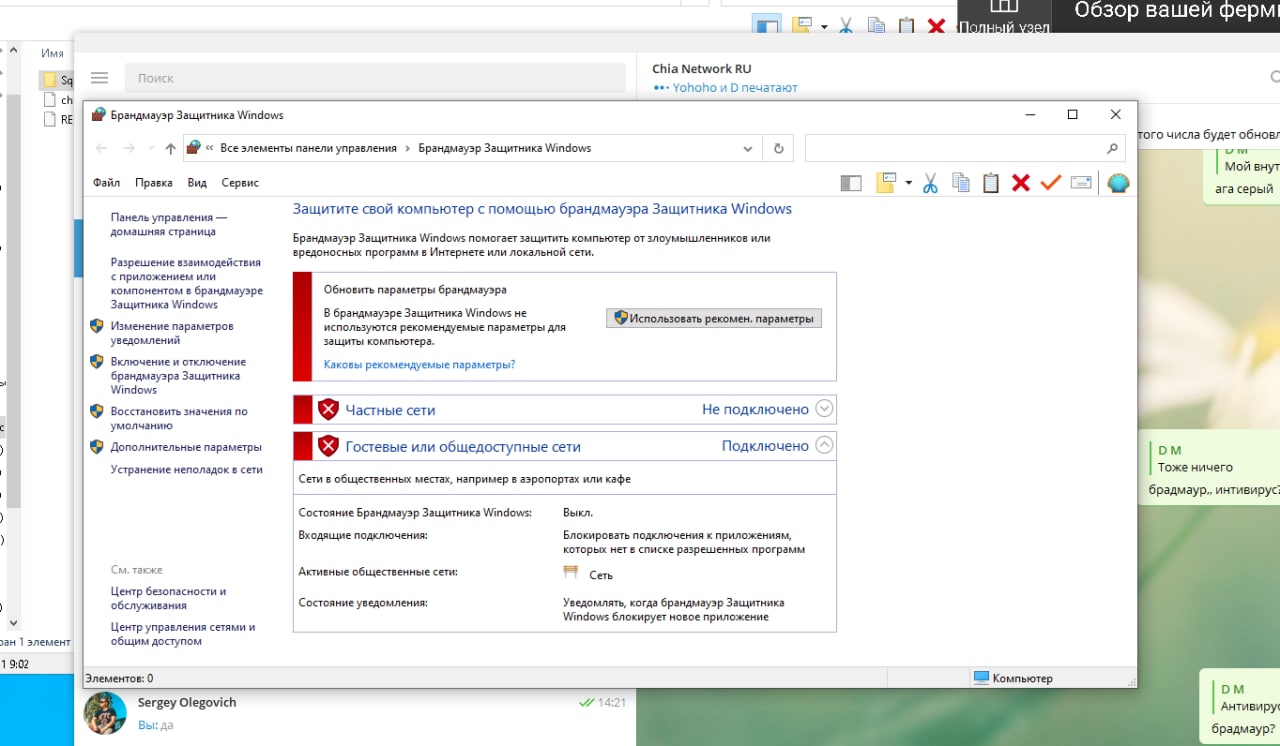Click 'Элементов: 0' in the status bar
The height and width of the screenshot is (746, 1280).
(x=120, y=678)
